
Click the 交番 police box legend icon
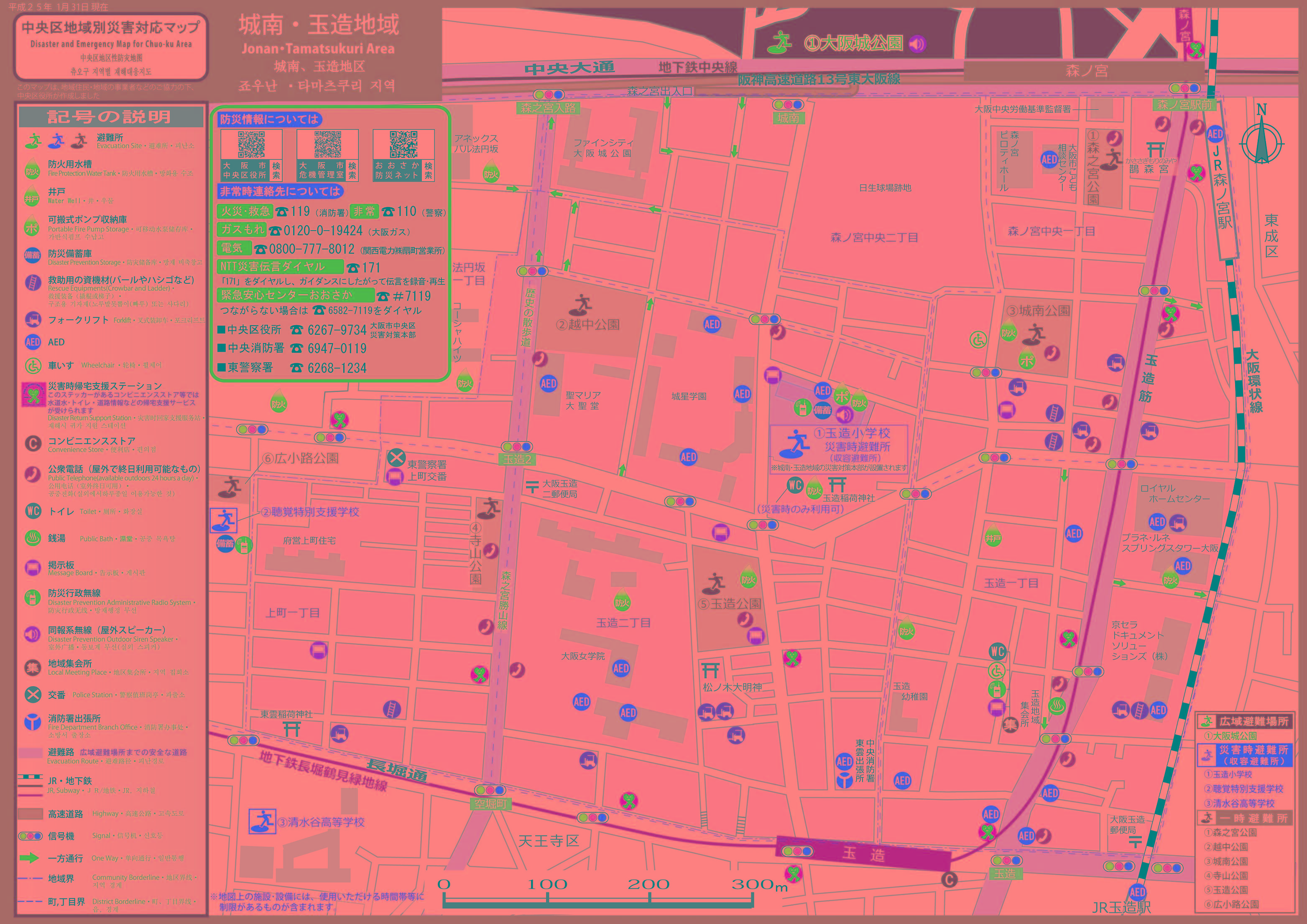tap(33, 695)
